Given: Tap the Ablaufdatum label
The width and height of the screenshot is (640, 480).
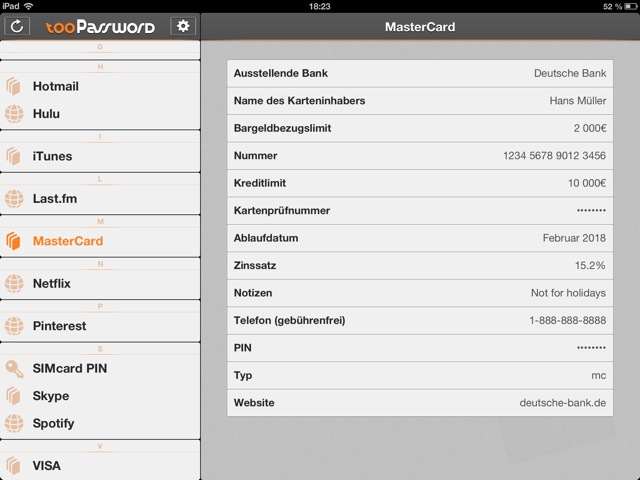Looking at the screenshot, I should pyautogui.click(x=266, y=238).
